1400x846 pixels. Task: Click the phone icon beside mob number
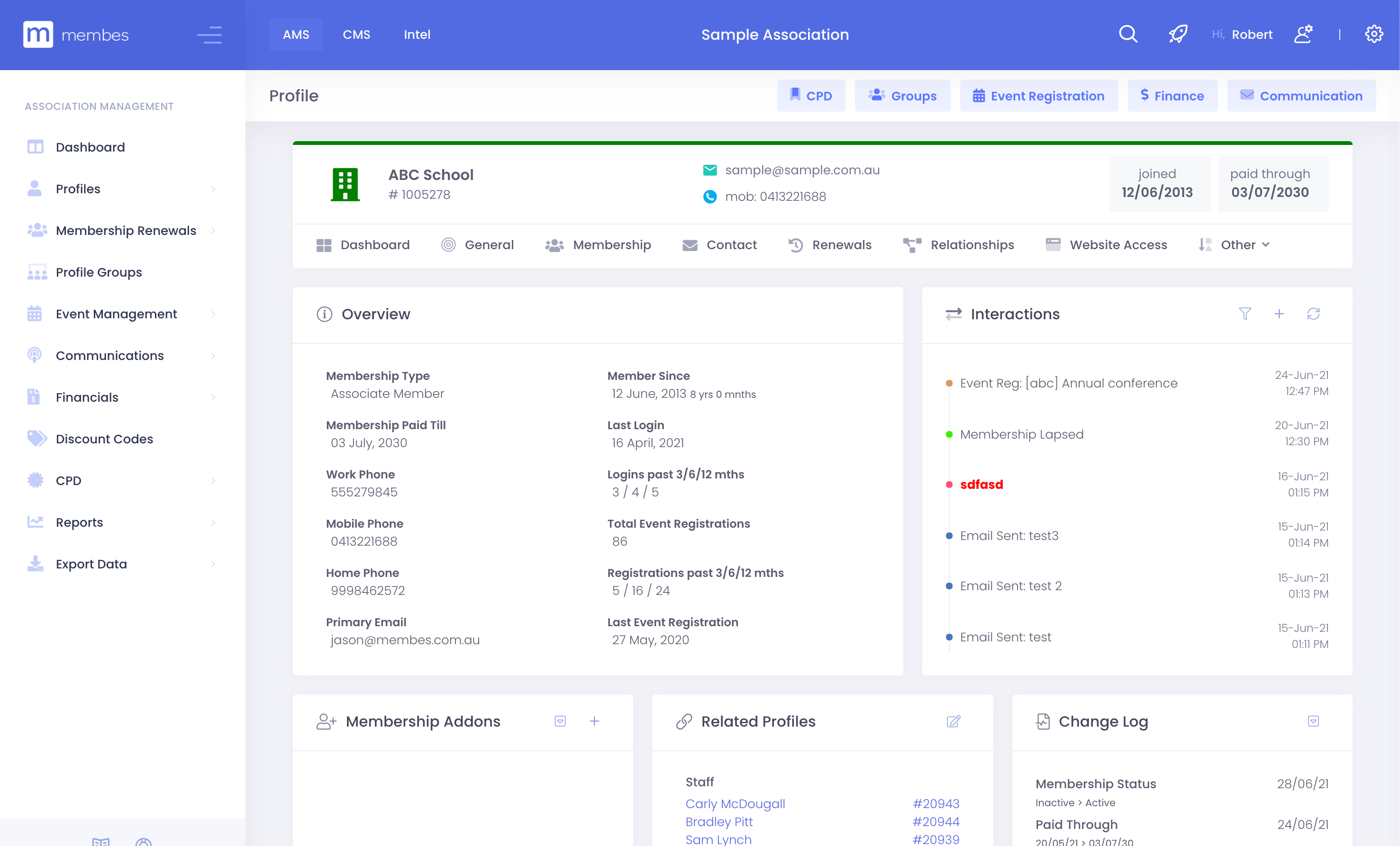pyautogui.click(x=709, y=197)
